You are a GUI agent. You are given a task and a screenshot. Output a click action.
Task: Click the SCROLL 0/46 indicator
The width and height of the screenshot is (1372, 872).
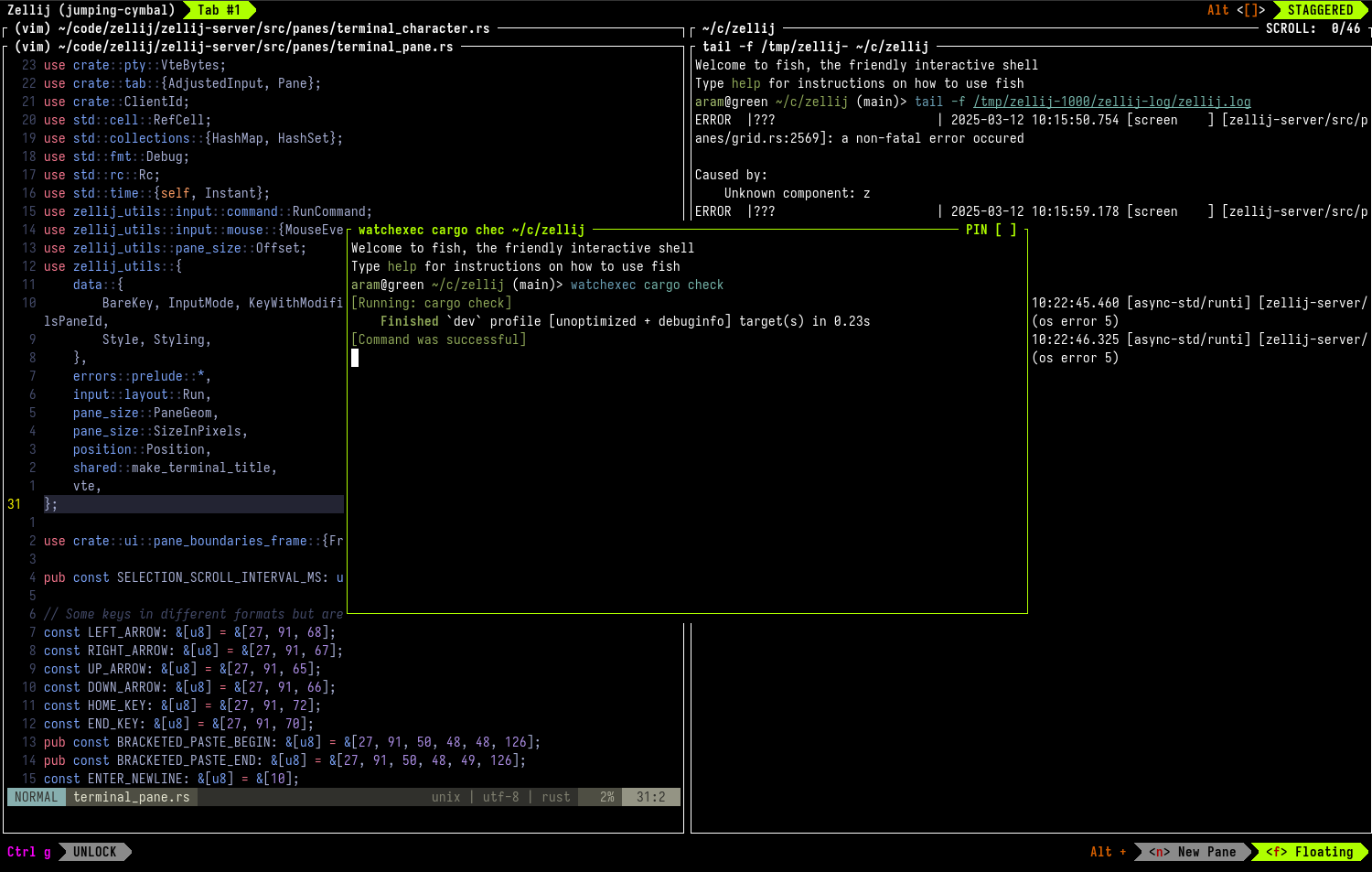point(1313,28)
